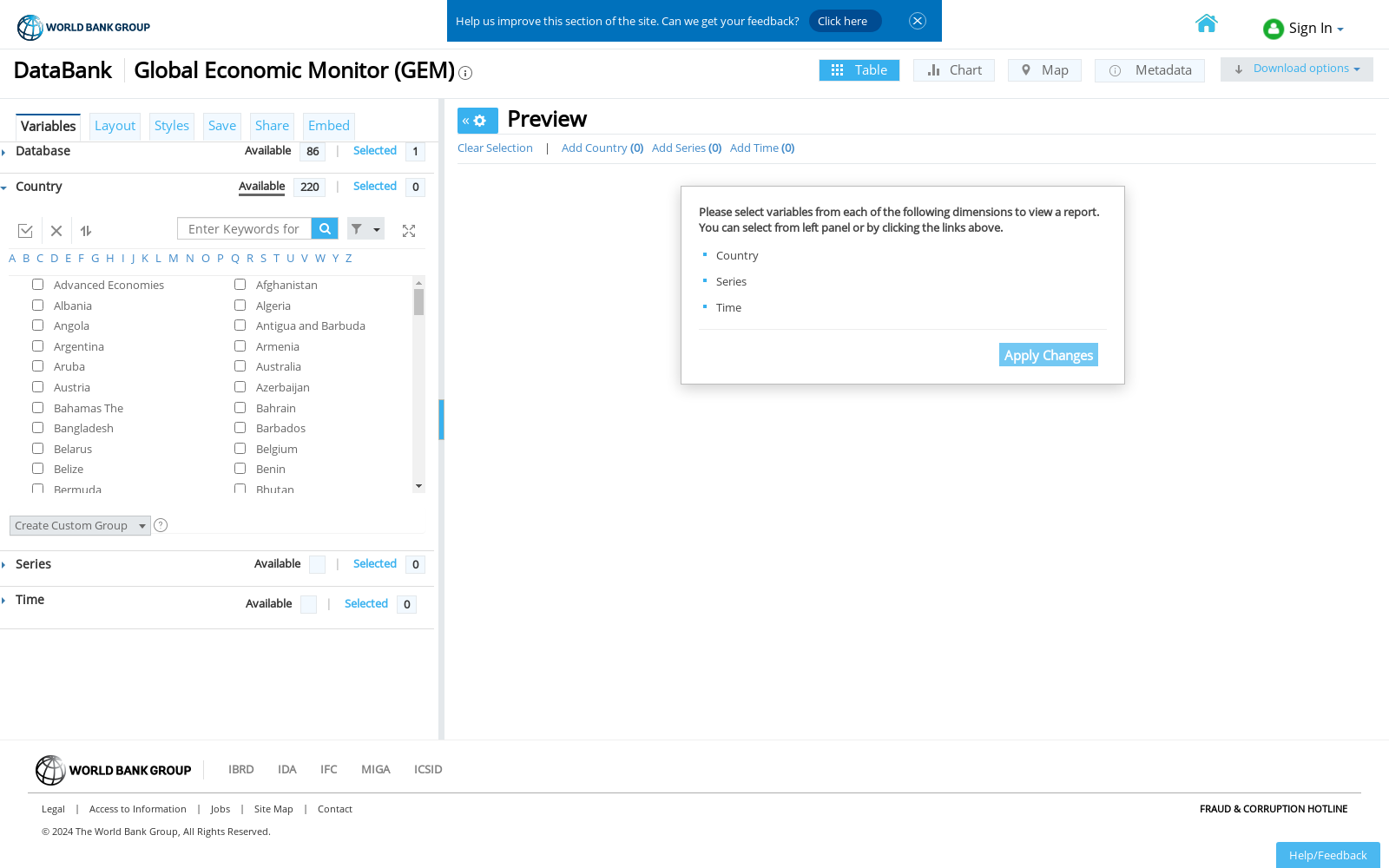Click the scrollbar down arrow in country list

(418, 486)
